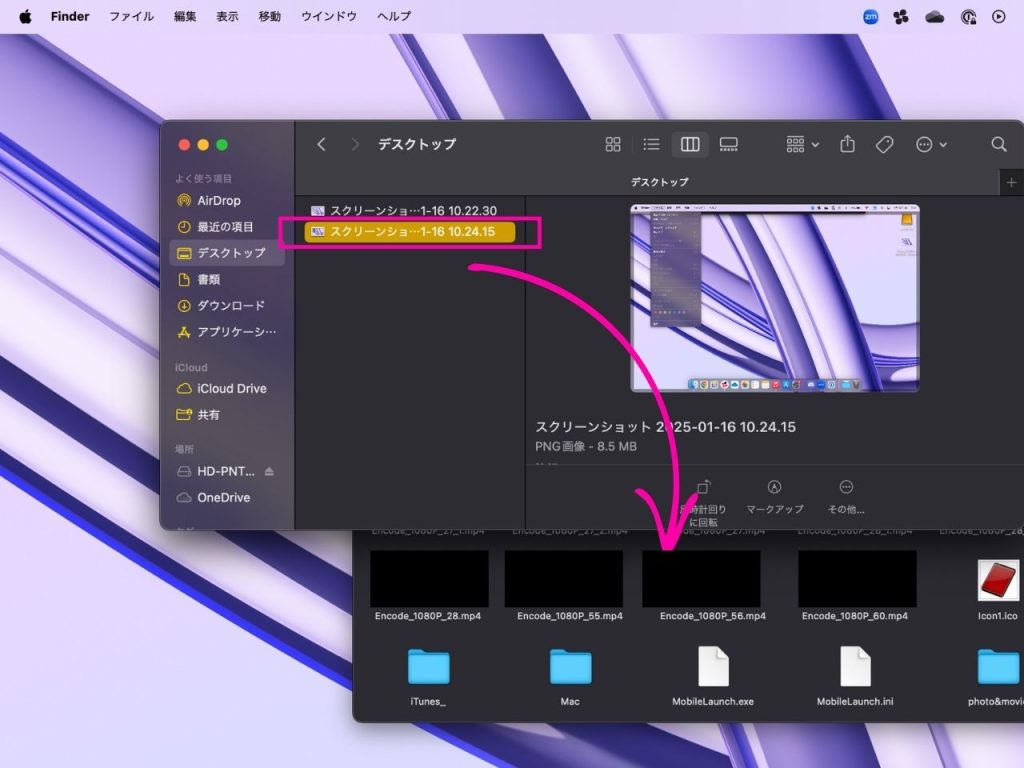1024x768 pixels.
Task: Open ダウンロード folder in sidebar
Action: point(230,305)
